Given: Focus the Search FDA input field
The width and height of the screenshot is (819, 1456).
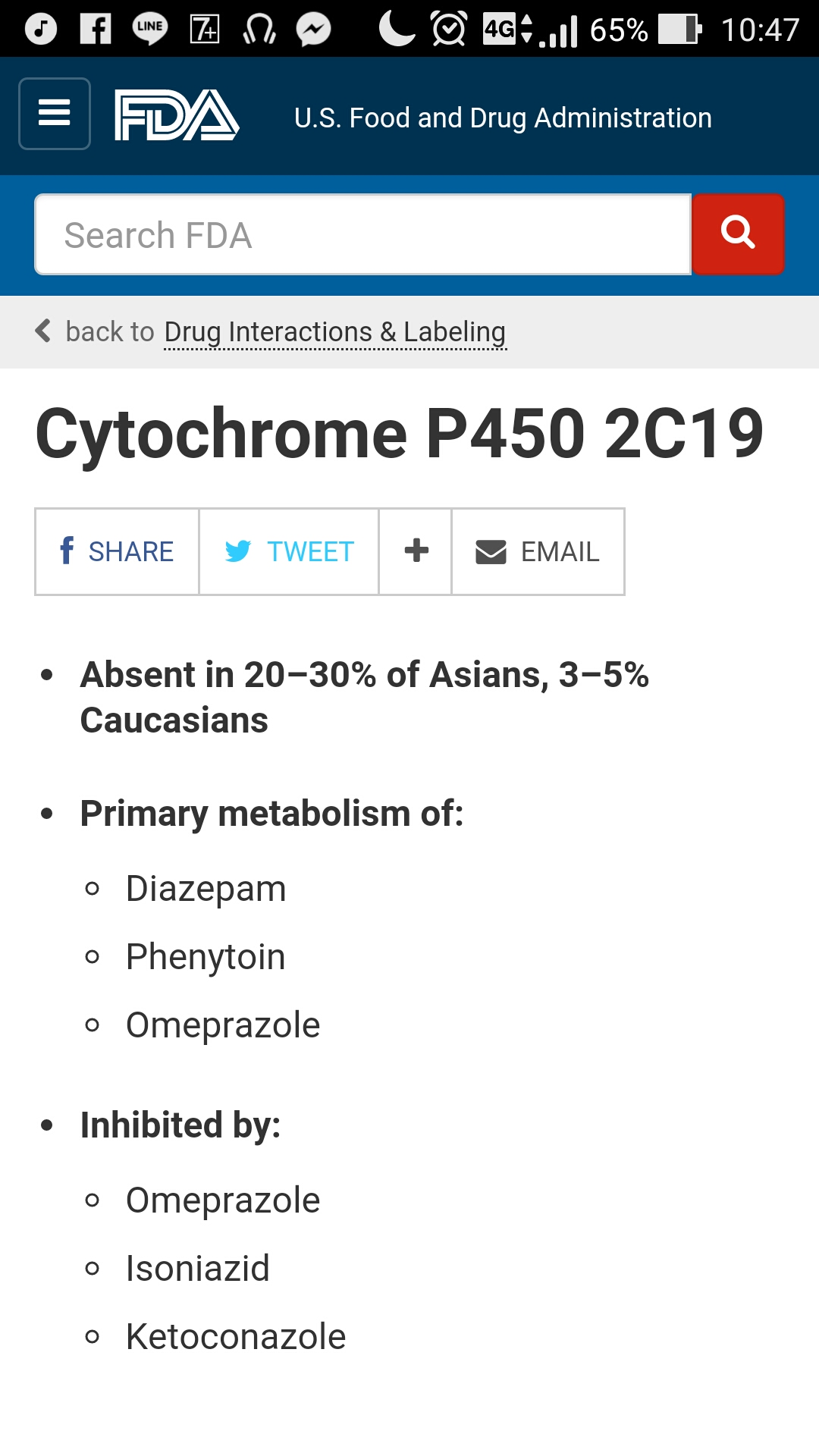Looking at the screenshot, I should click(362, 235).
